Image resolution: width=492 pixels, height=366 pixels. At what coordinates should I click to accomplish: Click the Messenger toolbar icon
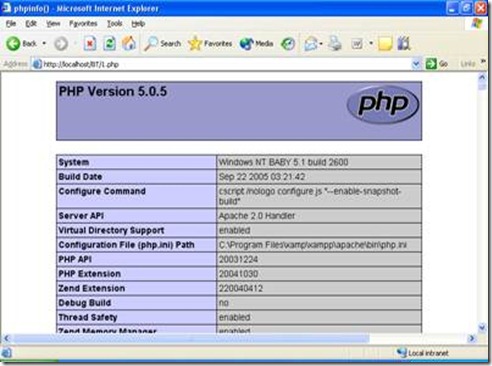[404, 43]
